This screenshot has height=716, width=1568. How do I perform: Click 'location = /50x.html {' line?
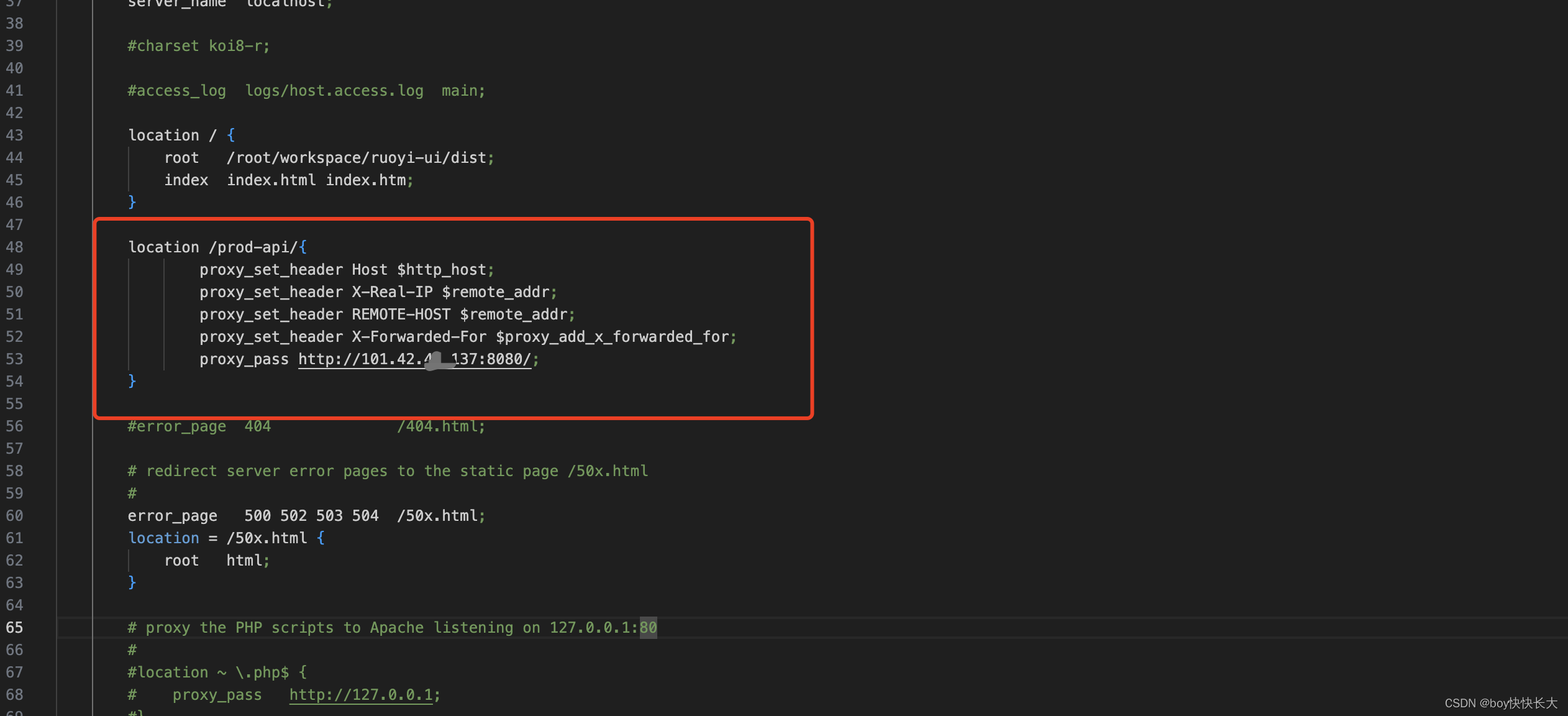coord(226,538)
